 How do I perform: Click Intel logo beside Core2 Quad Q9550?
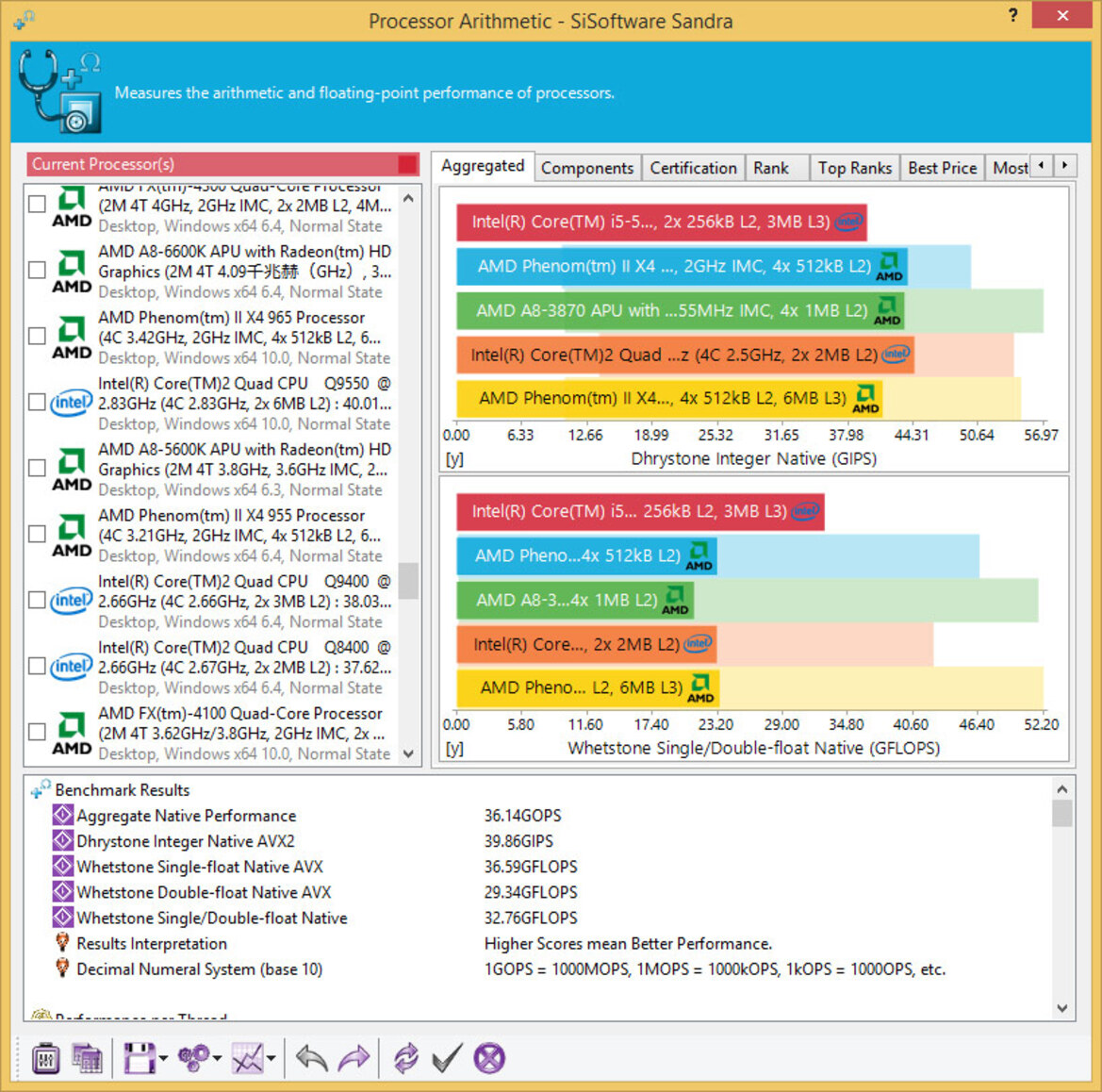[x=71, y=403]
